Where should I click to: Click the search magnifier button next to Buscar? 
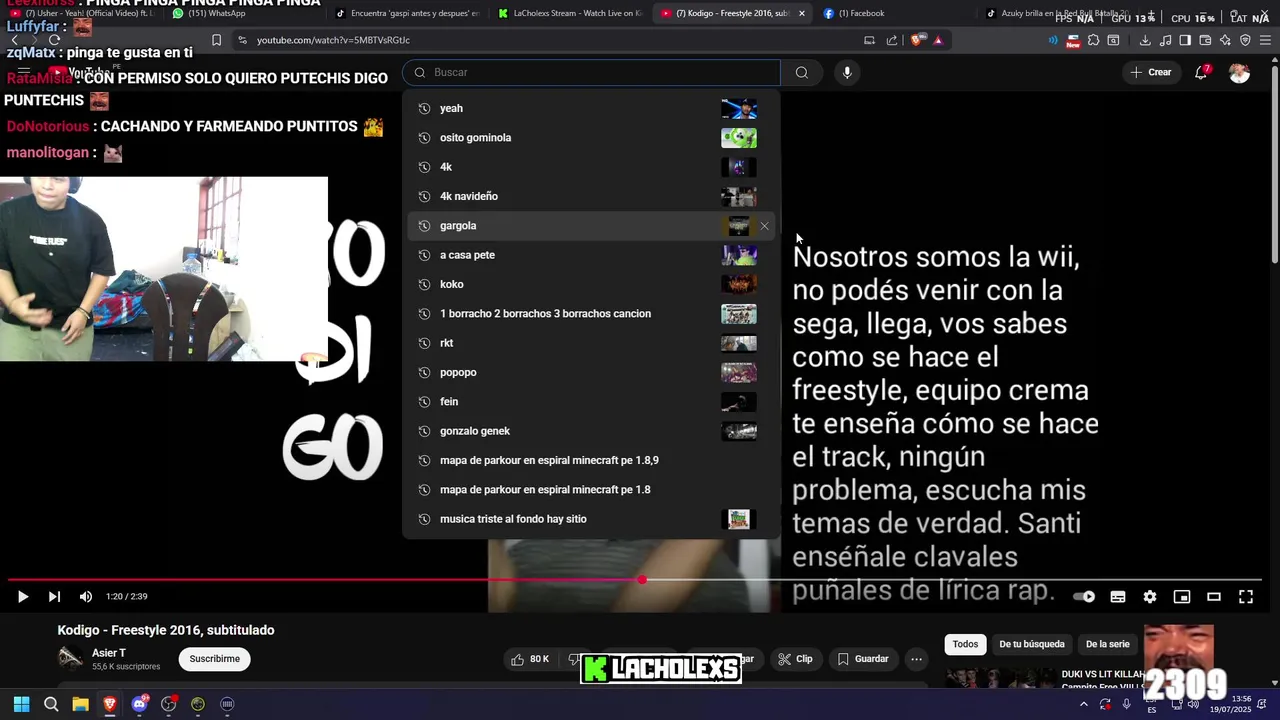pos(801,72)
